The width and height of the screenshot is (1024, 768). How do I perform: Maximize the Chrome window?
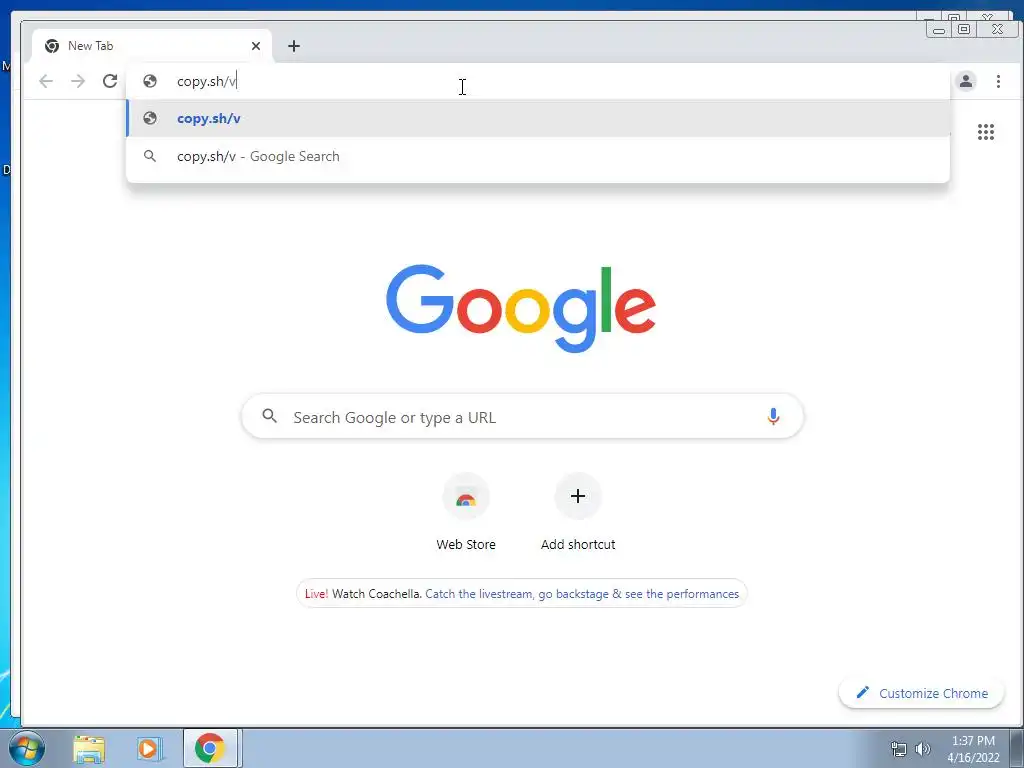tap(964, 29)
